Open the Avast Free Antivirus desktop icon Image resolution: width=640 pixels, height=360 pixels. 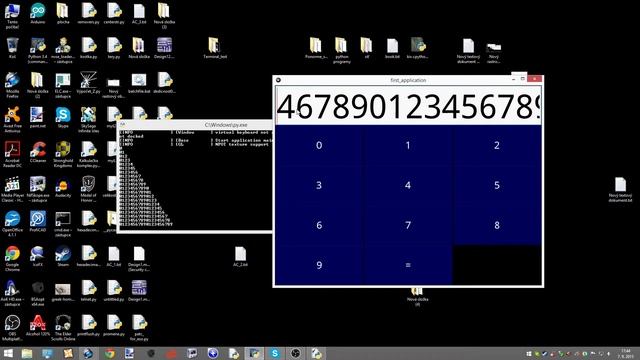12,119
